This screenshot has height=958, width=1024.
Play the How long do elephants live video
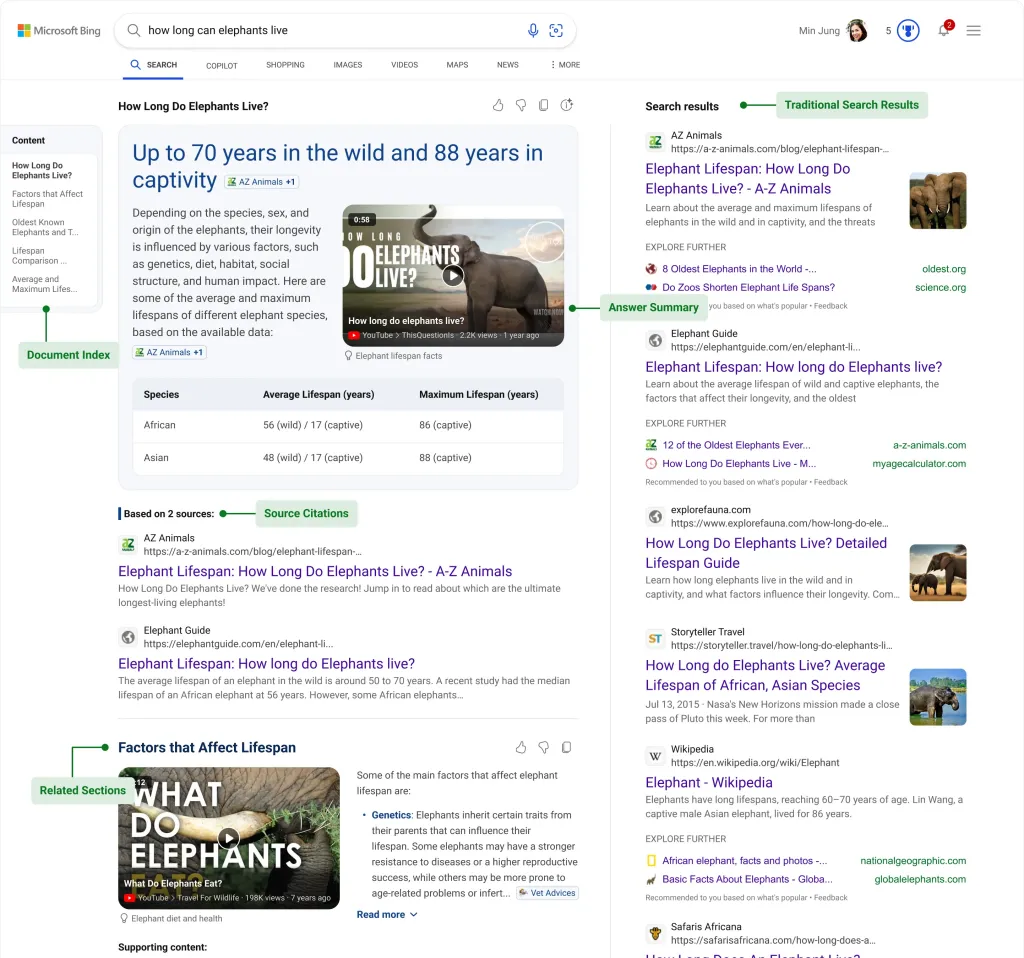click(x=453, y=276)
